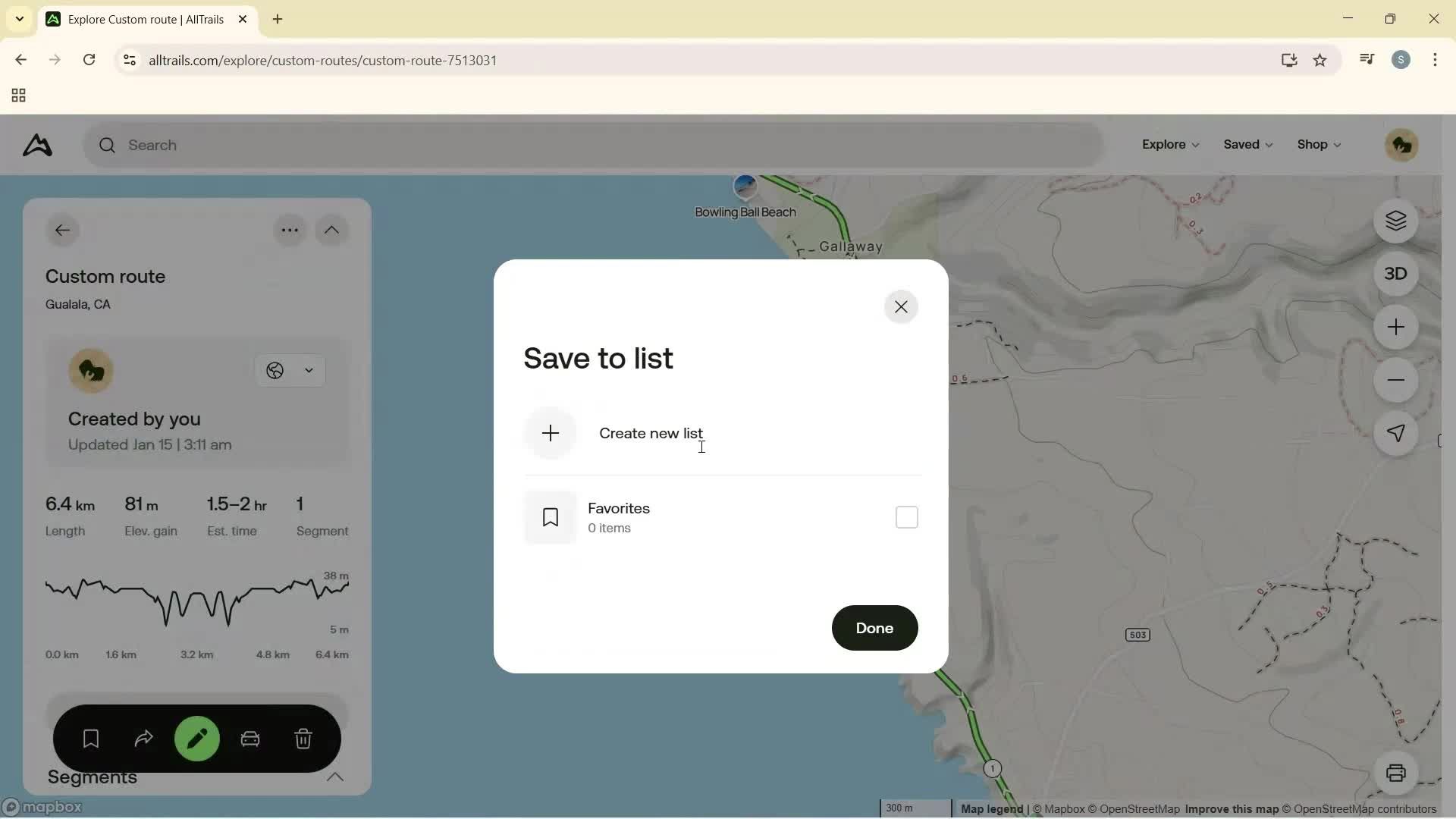Open the map layers selector
Screen dimensions: 1456x819
click(1396, 221)
